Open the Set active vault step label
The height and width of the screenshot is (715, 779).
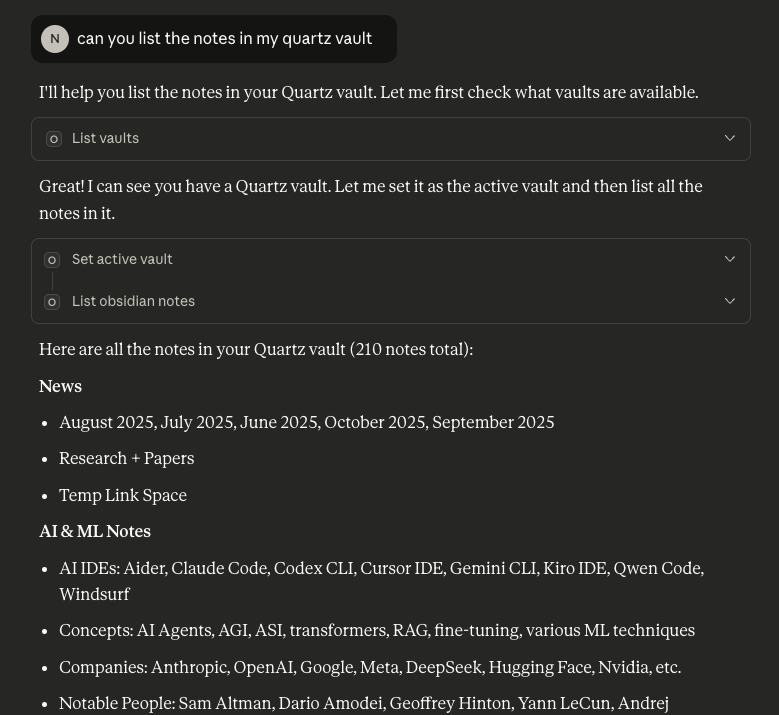122,259
